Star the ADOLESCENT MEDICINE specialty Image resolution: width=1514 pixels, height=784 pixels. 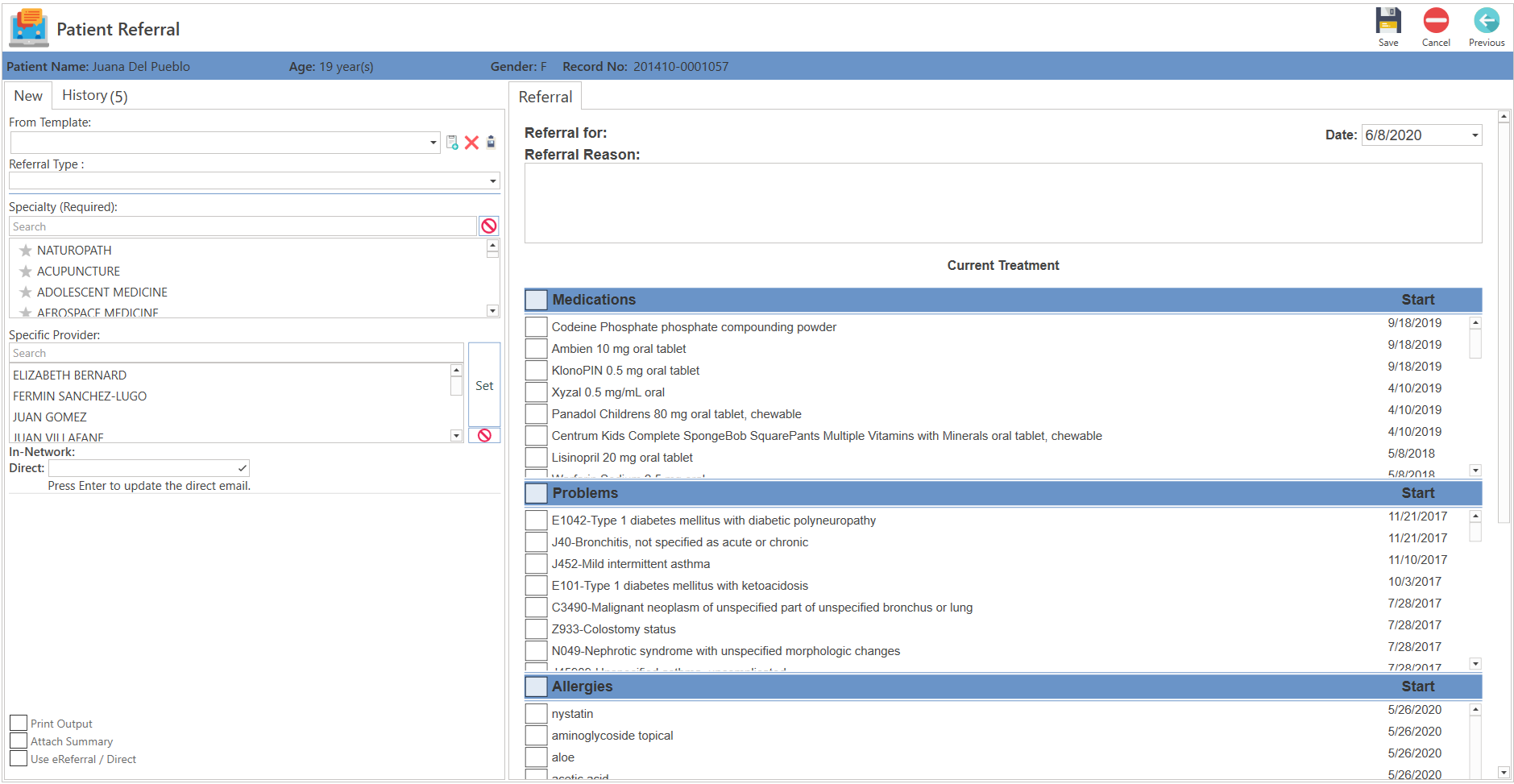26,292
